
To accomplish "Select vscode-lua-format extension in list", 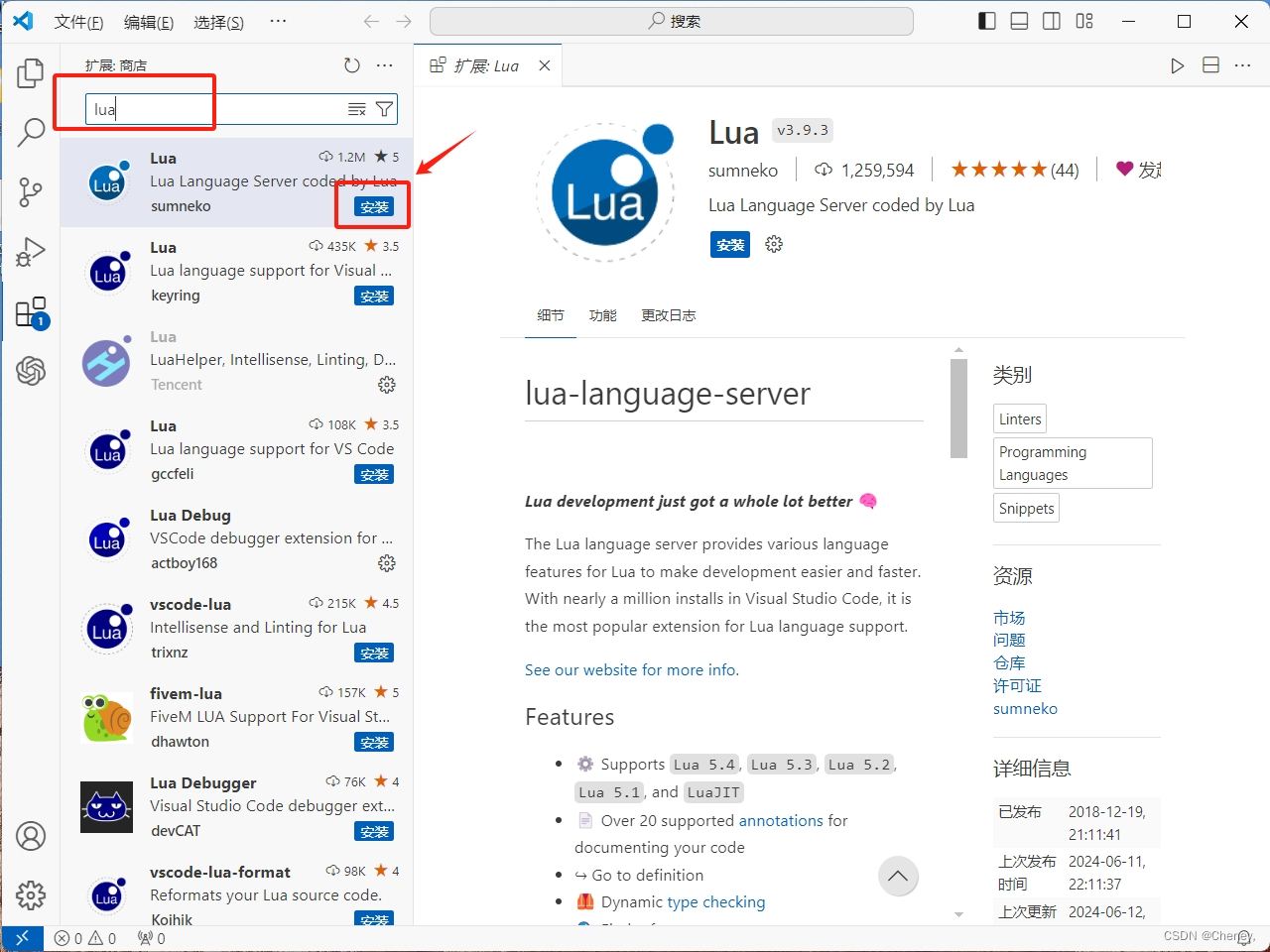I will click(236, 895).
